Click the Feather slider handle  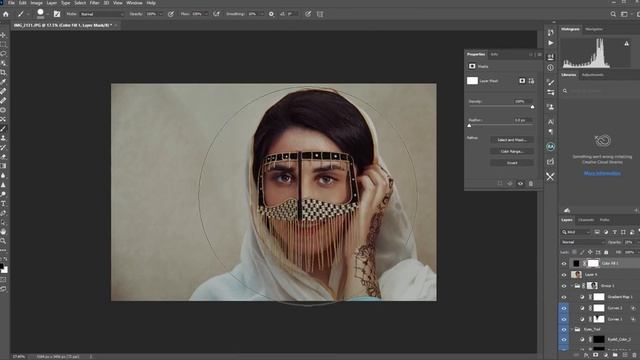(x=469, y=126)
